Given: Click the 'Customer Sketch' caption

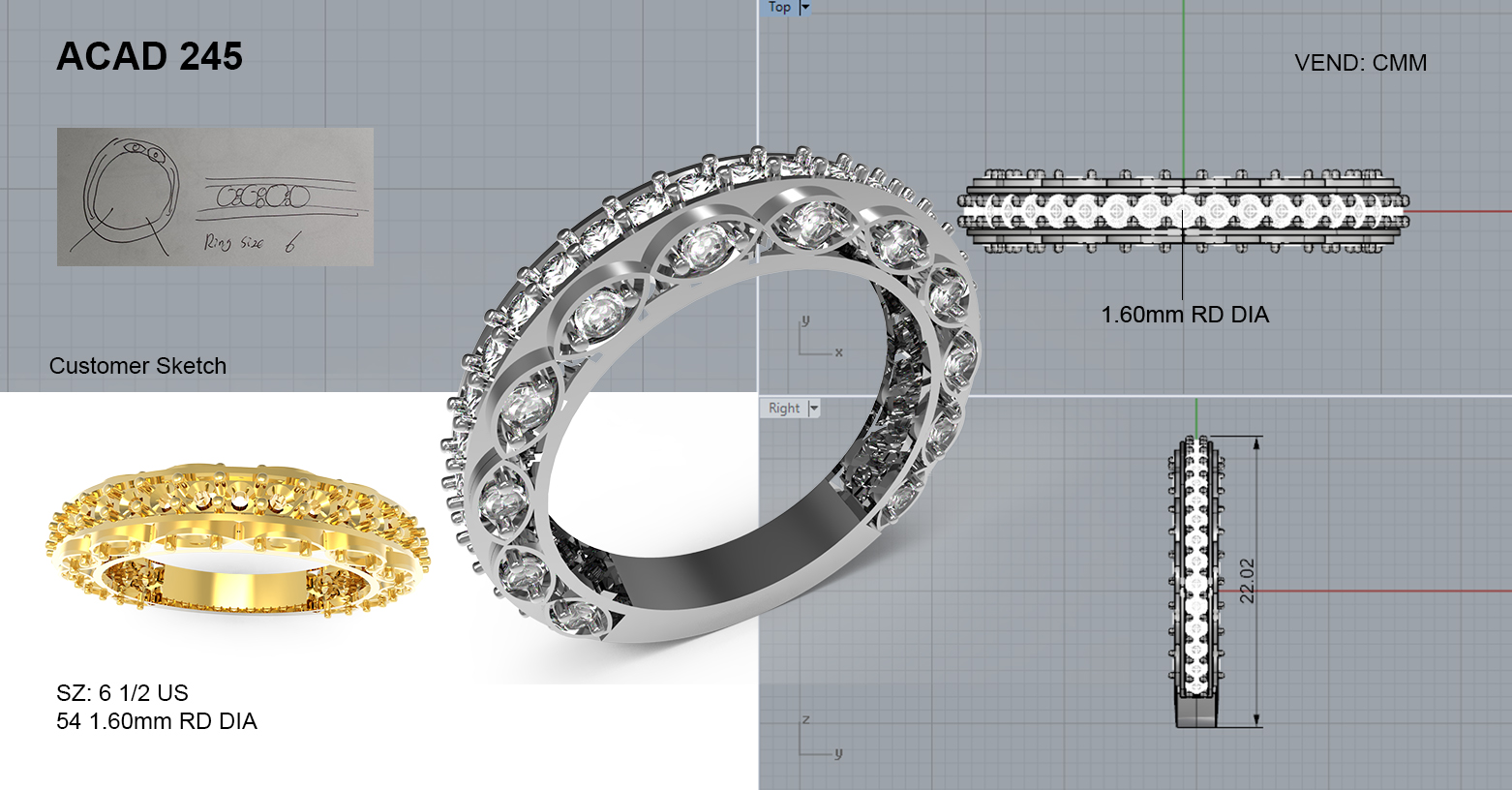Looking at the screenshot, I should click(x=137, y=366).
